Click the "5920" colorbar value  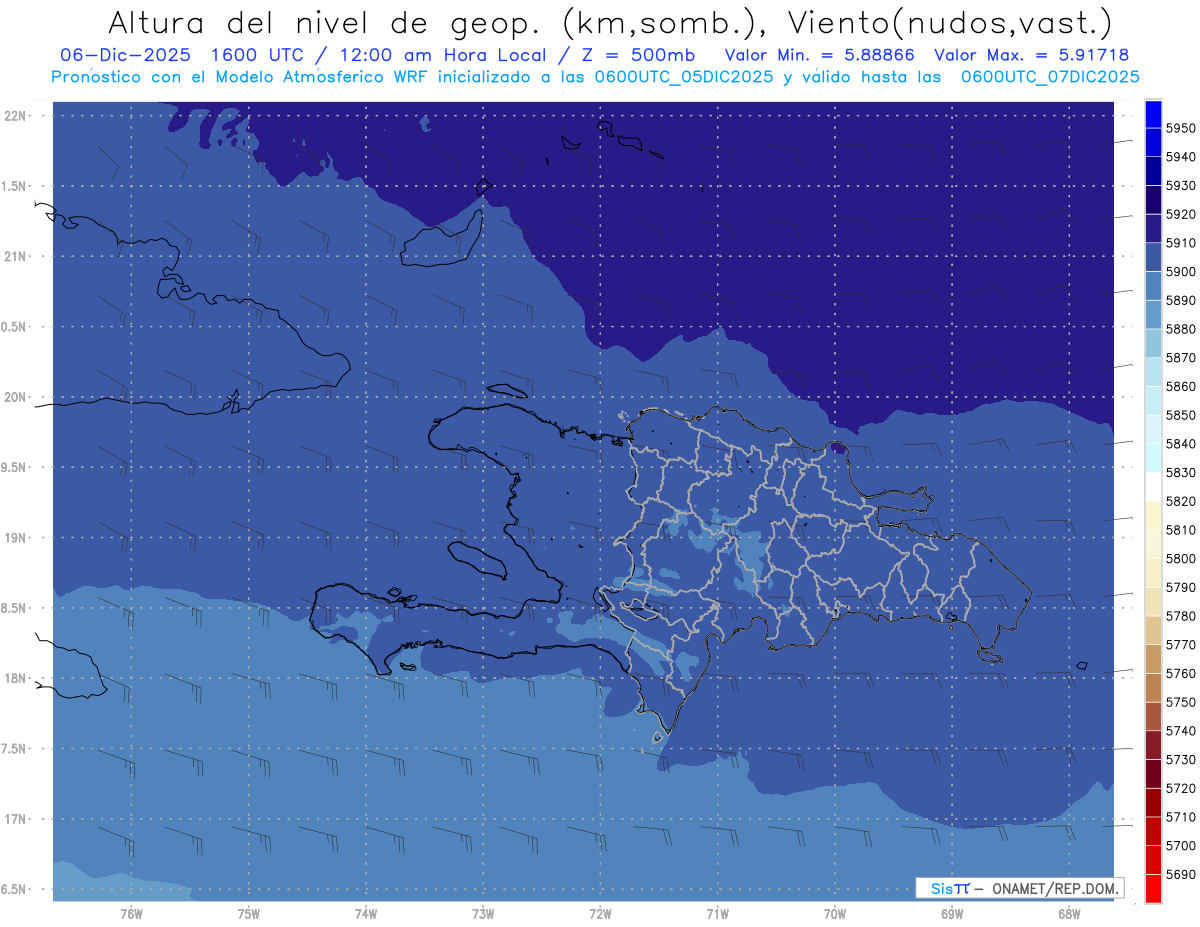click(1180, 214)
